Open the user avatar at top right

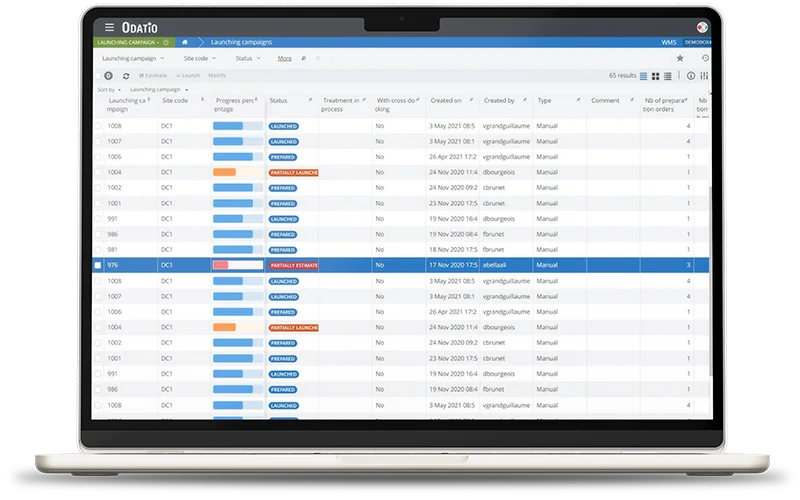703,27
